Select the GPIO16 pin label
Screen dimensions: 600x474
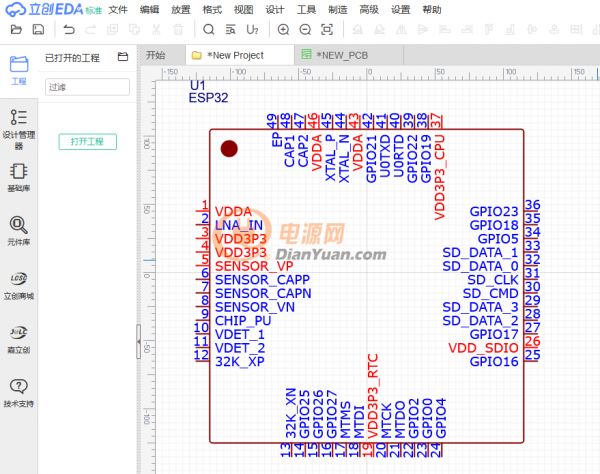point(494,362)
